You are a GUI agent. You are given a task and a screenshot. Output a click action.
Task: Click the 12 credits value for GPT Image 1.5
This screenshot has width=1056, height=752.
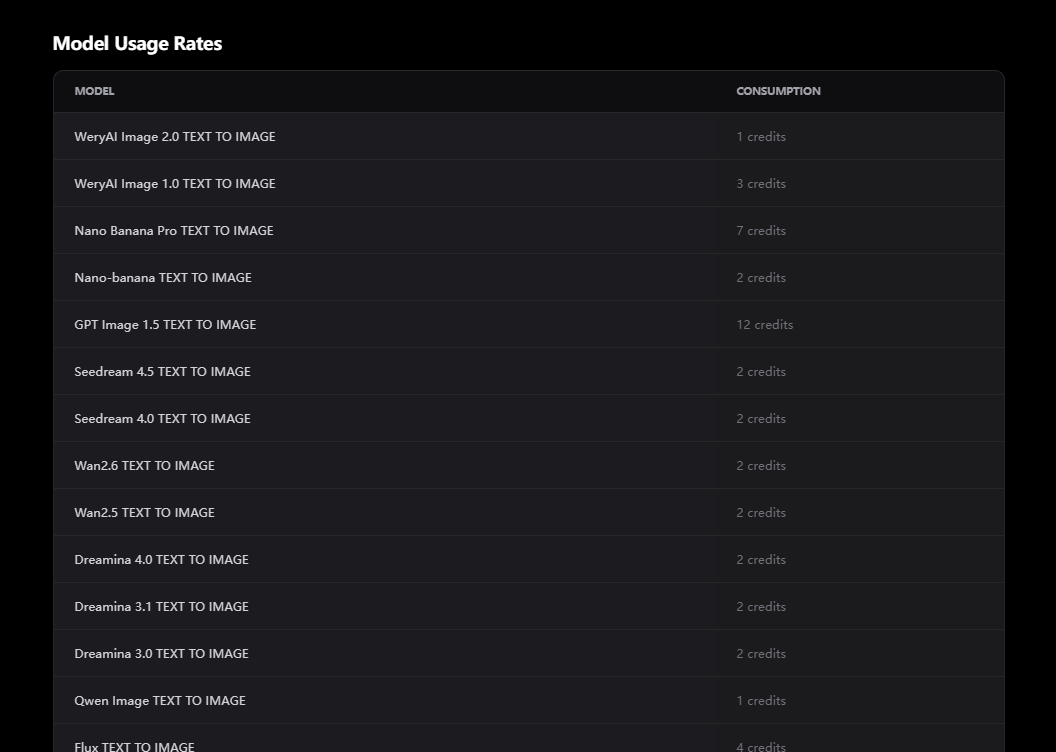764,324
